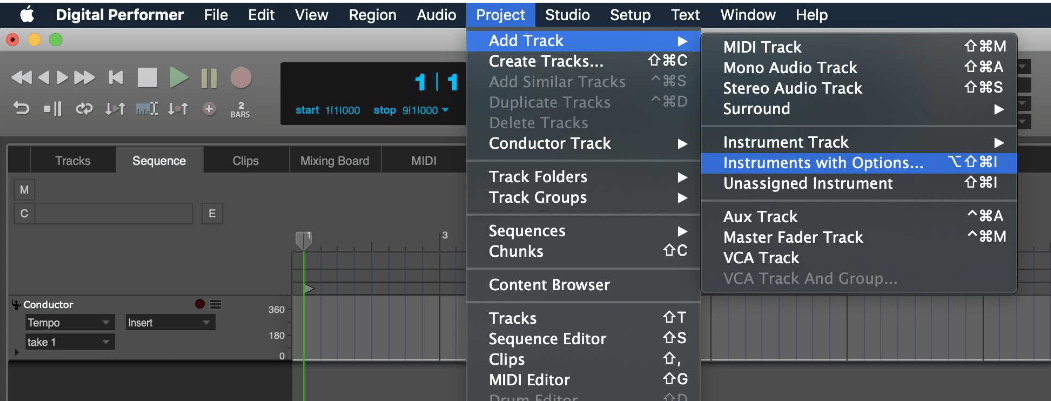Click the fast forward double-arrow button

84,78
